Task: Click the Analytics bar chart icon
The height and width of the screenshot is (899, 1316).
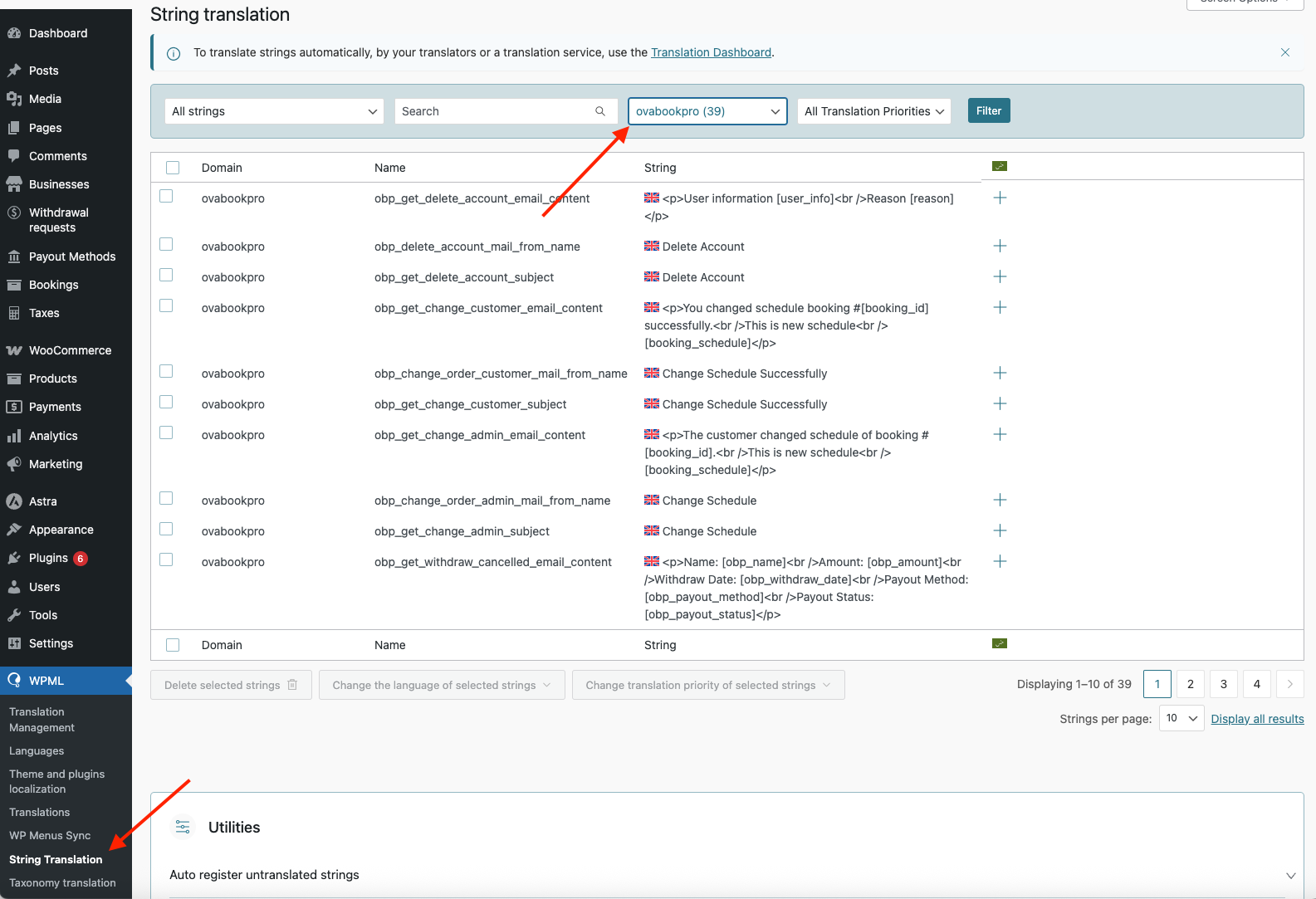Action: tap(14, 436)
